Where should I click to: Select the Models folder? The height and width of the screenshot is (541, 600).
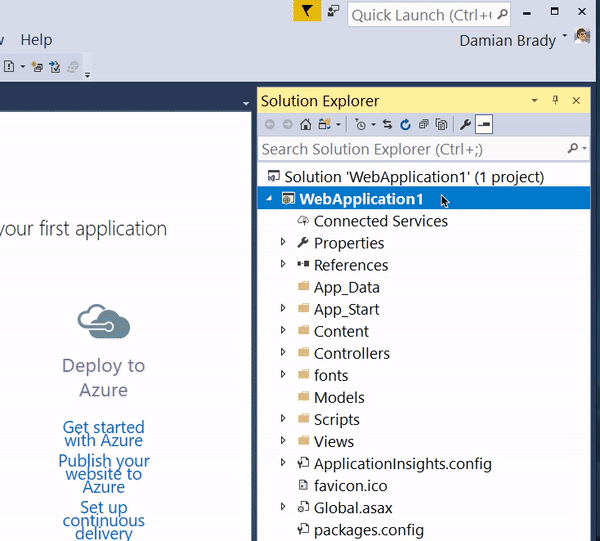click(339, 398)
